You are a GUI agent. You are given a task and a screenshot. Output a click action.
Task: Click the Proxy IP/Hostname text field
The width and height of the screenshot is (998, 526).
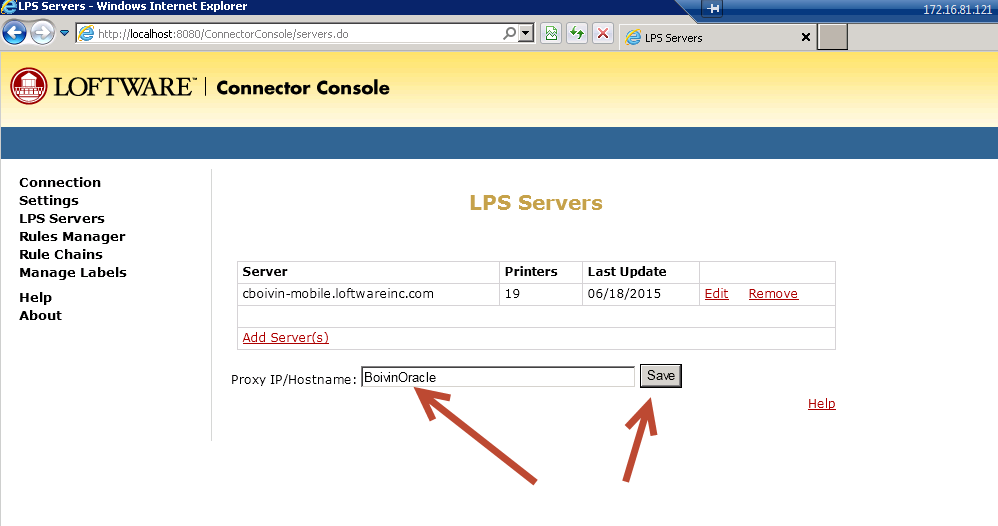(x=498, y=377)
